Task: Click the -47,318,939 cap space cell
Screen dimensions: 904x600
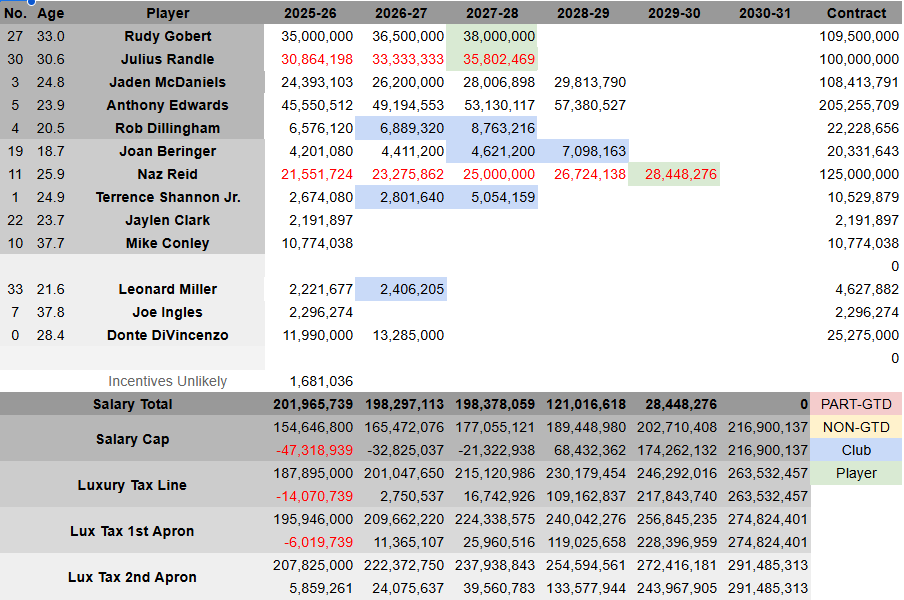Action: click(x=310, y=450)
